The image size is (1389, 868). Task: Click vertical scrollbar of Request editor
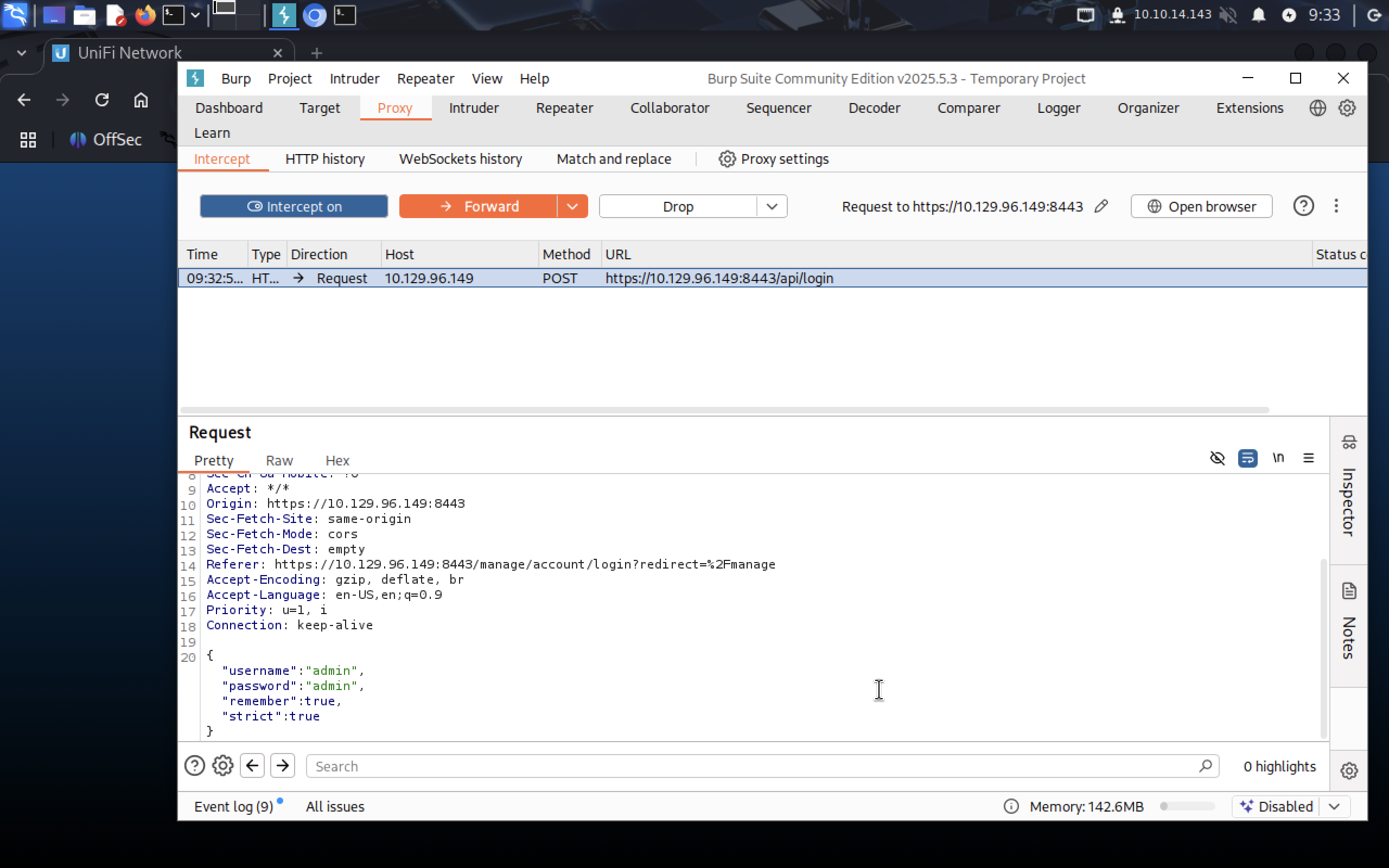point(1323,649)
